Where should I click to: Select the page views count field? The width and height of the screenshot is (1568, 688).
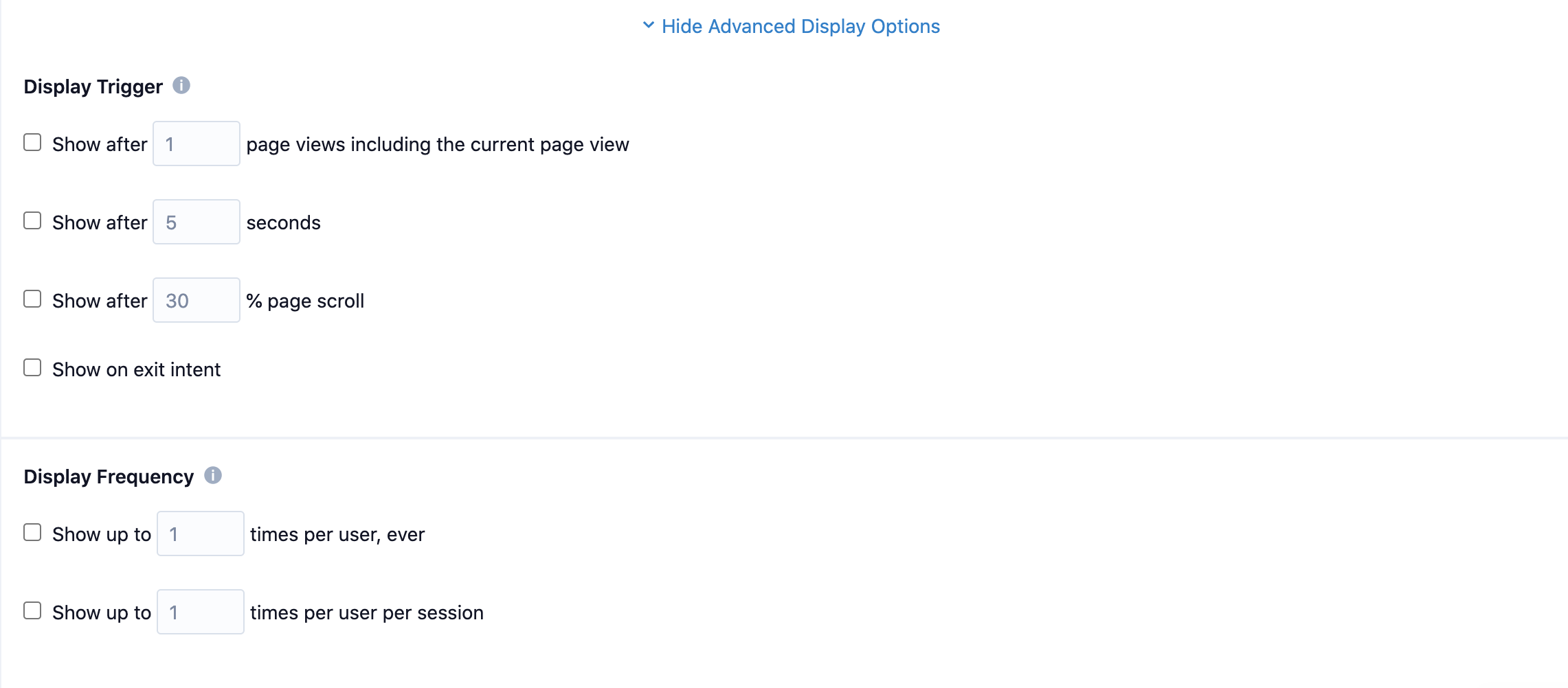point(196,144)
